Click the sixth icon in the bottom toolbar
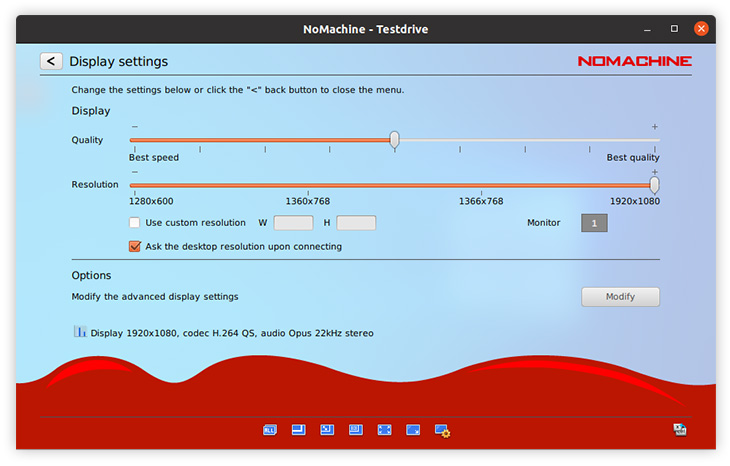Screen dimensions: 730x466 413,430
